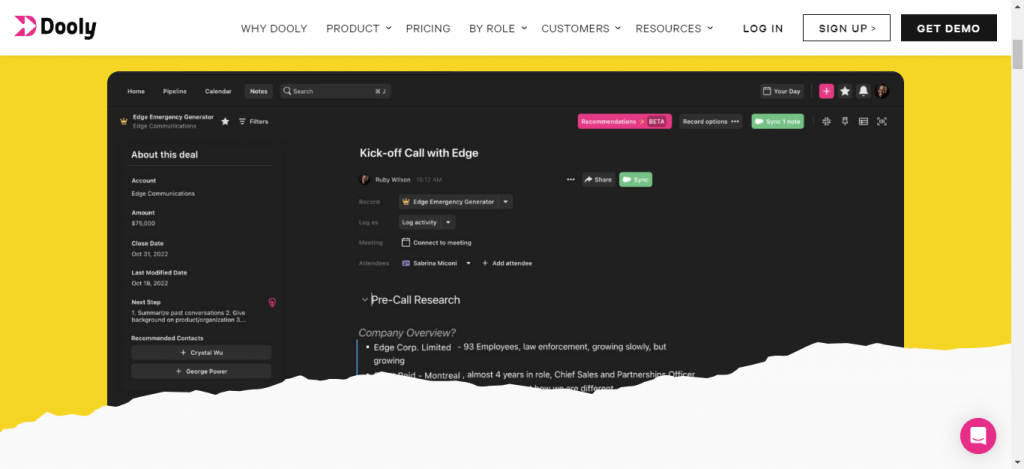
Task: Expand the PRODUCT nav menu
Action: pyautogui.click(x=359, y=28)
